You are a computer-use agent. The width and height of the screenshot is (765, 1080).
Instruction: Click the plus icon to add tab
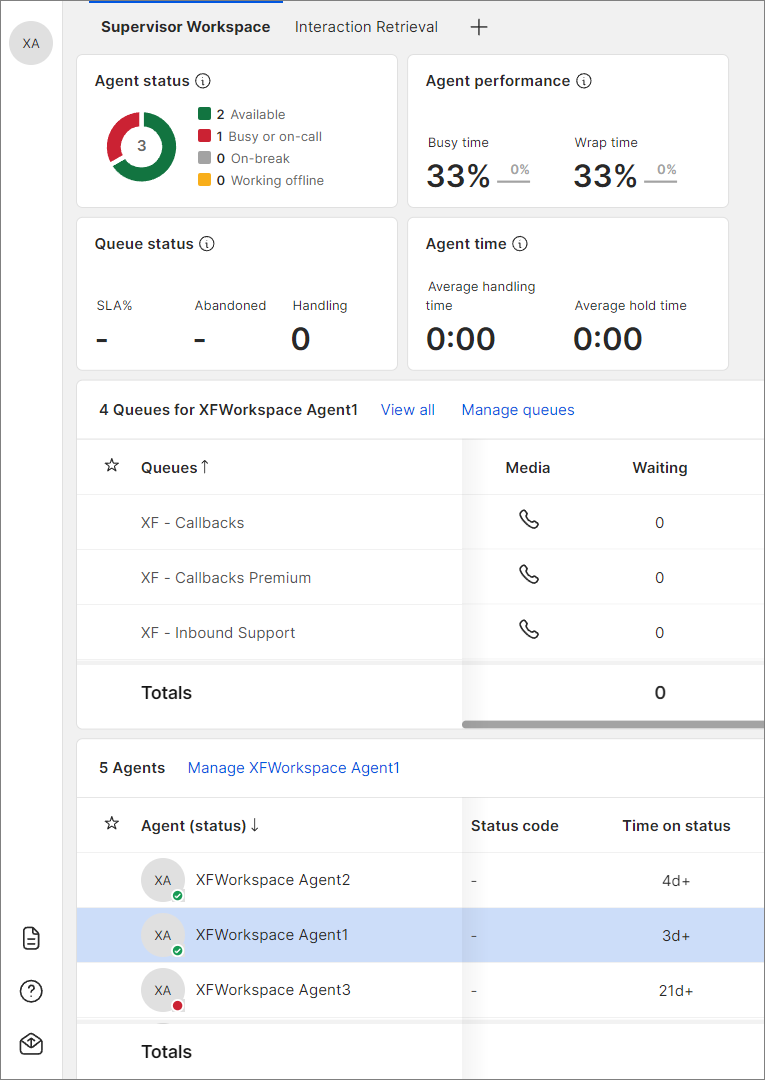pos(479,27)
